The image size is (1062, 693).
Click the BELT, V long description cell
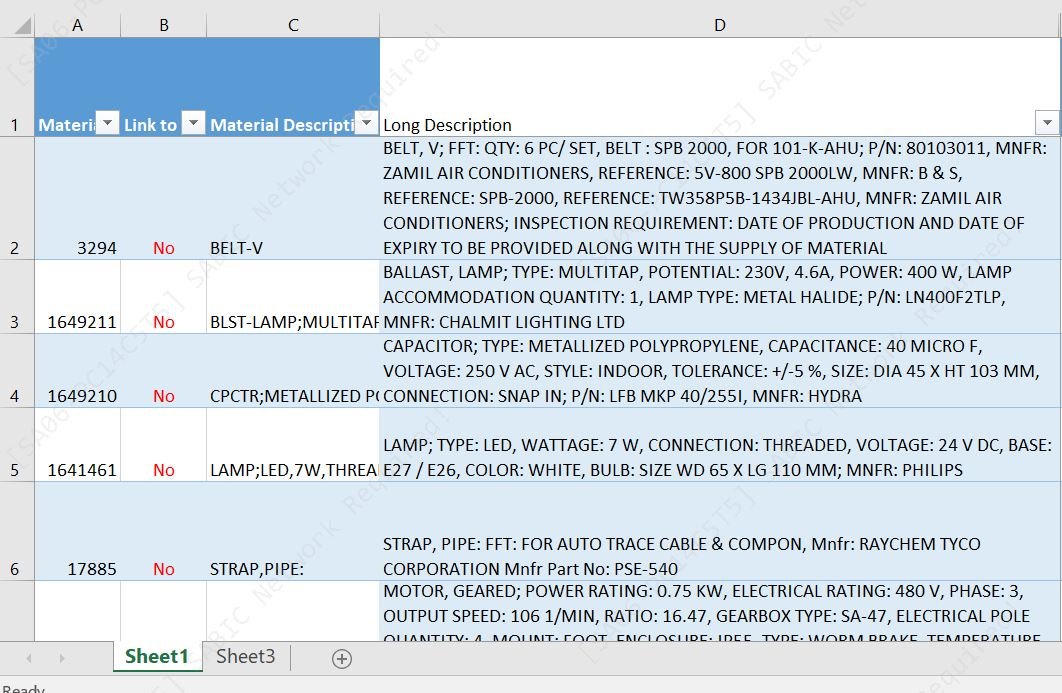point(719,198)
